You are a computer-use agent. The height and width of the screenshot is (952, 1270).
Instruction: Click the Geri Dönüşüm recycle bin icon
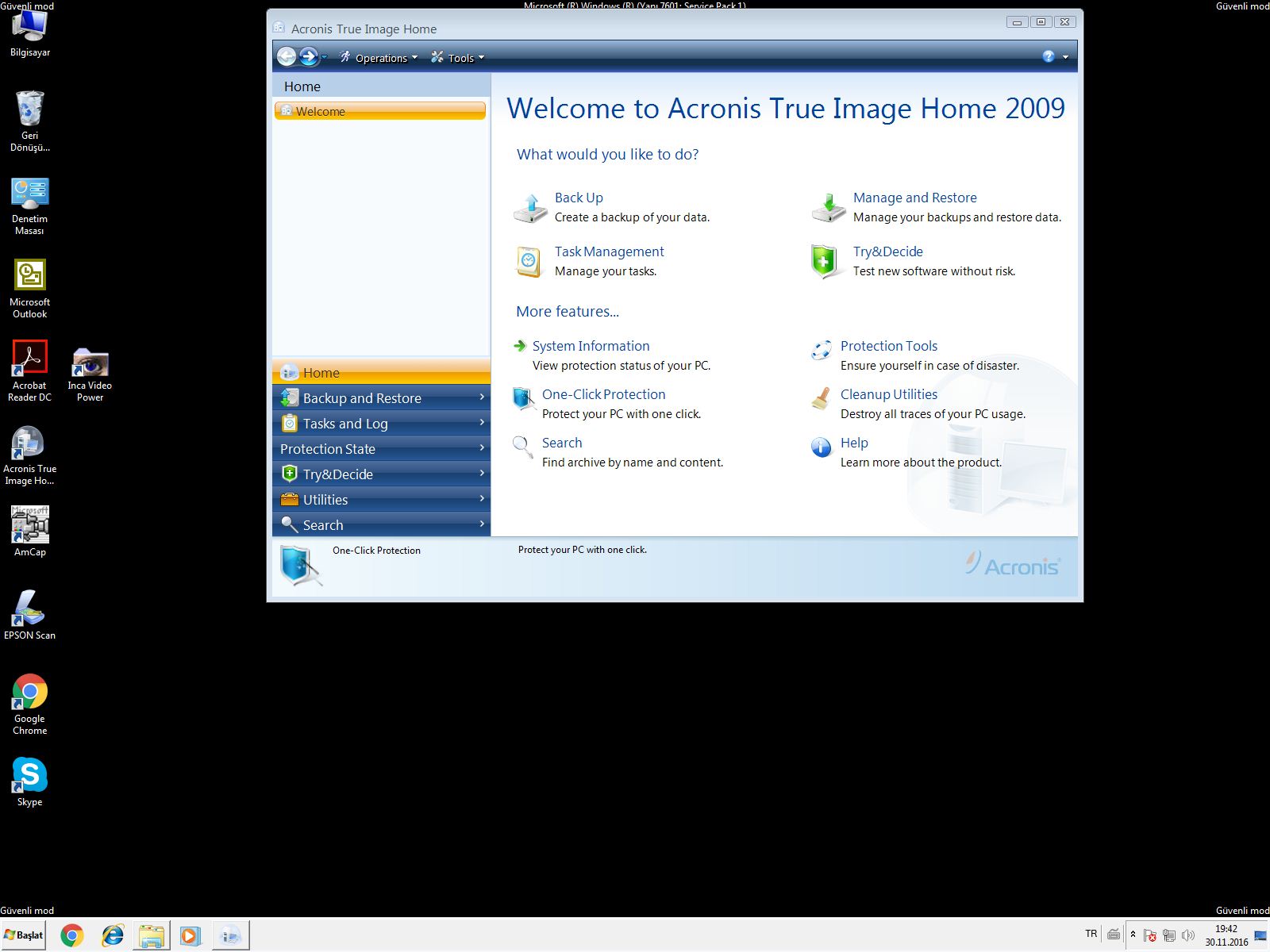coord(30,121)
